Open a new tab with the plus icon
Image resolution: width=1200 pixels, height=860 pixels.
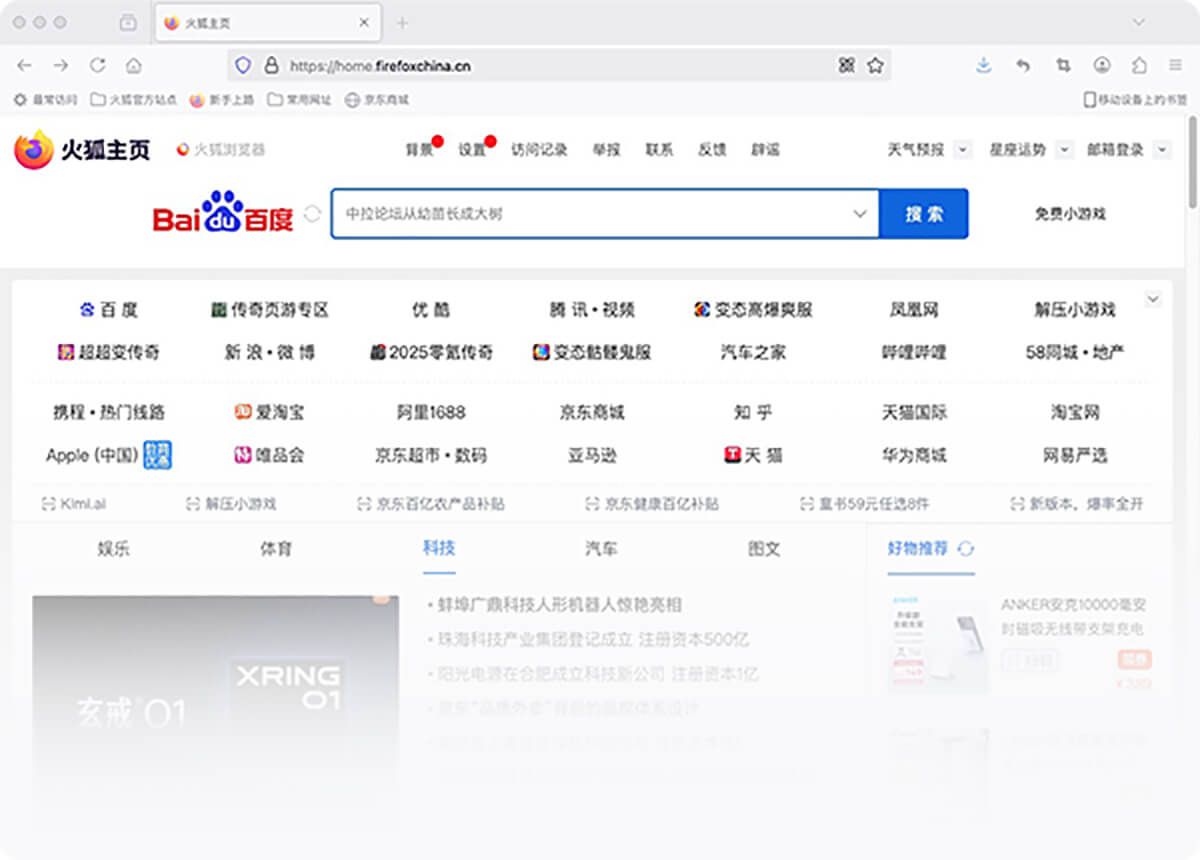click(402, 23)
